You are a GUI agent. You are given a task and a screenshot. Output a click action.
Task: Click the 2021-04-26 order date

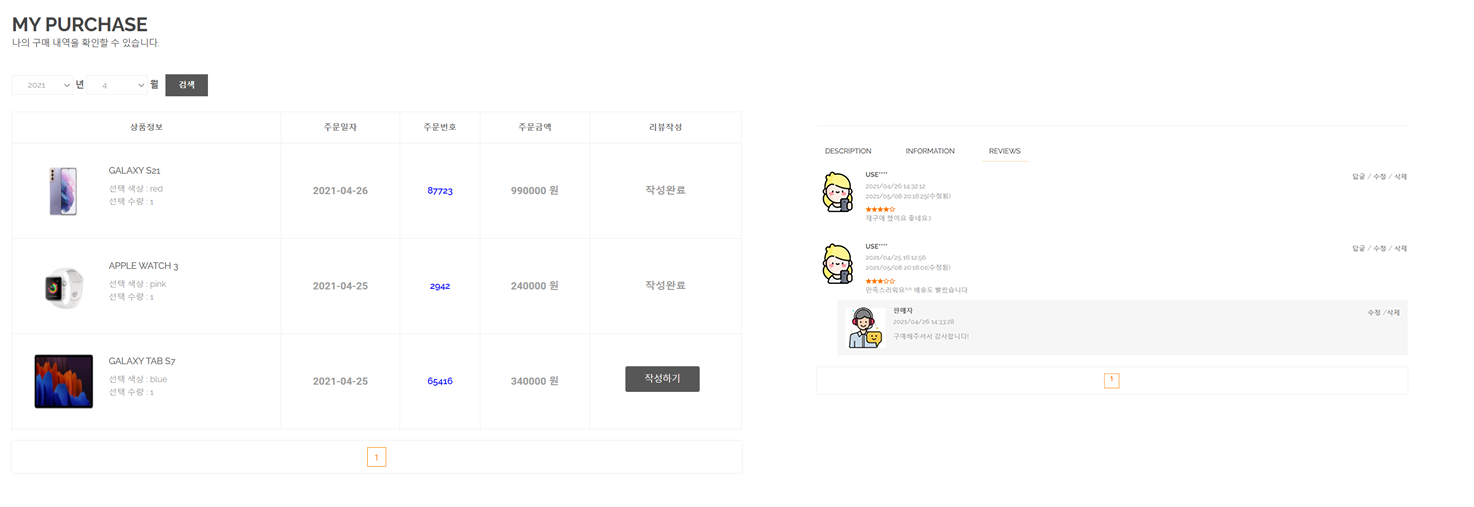(340, 190)
